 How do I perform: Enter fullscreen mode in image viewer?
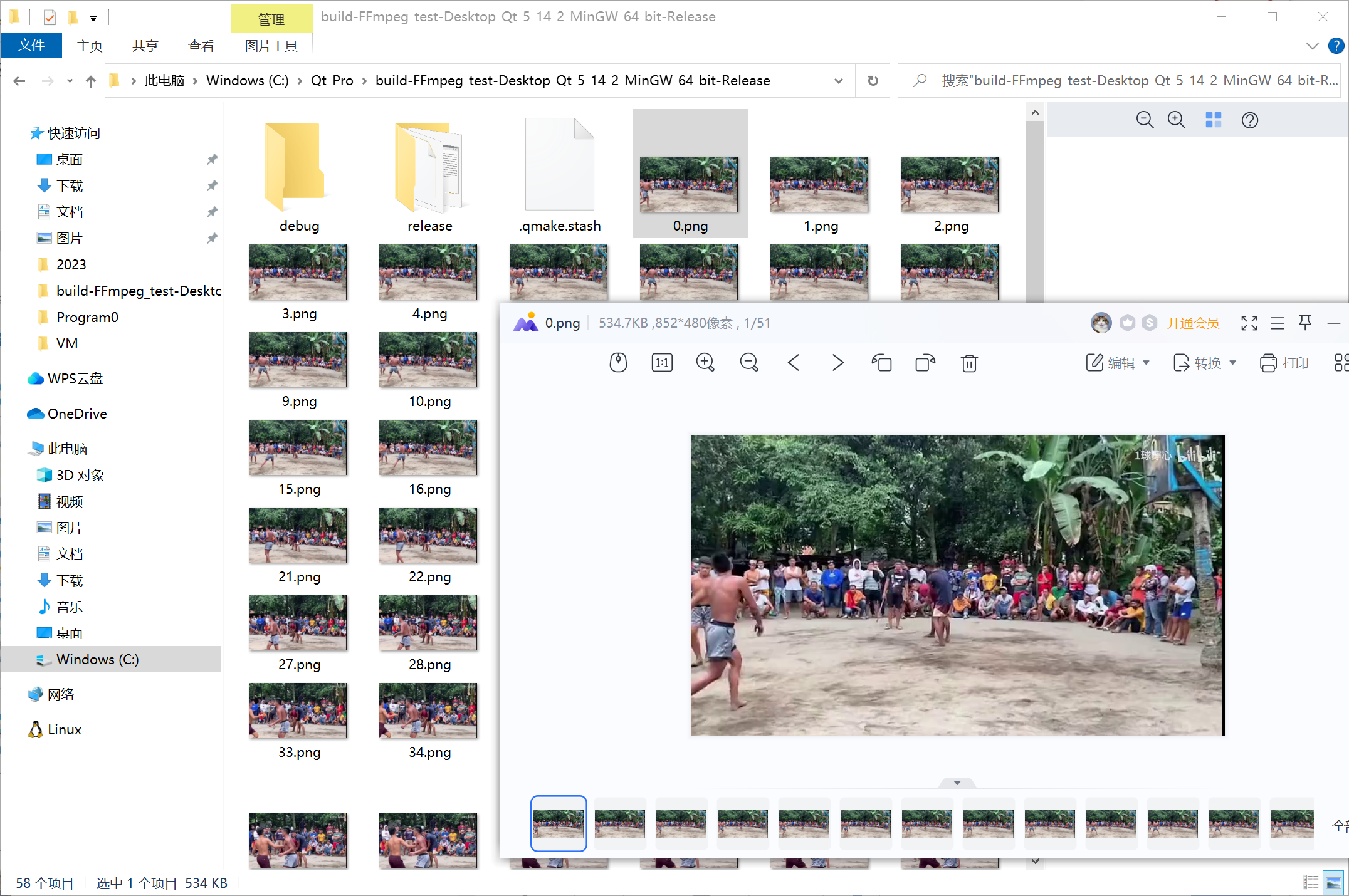click(1249, 323)
